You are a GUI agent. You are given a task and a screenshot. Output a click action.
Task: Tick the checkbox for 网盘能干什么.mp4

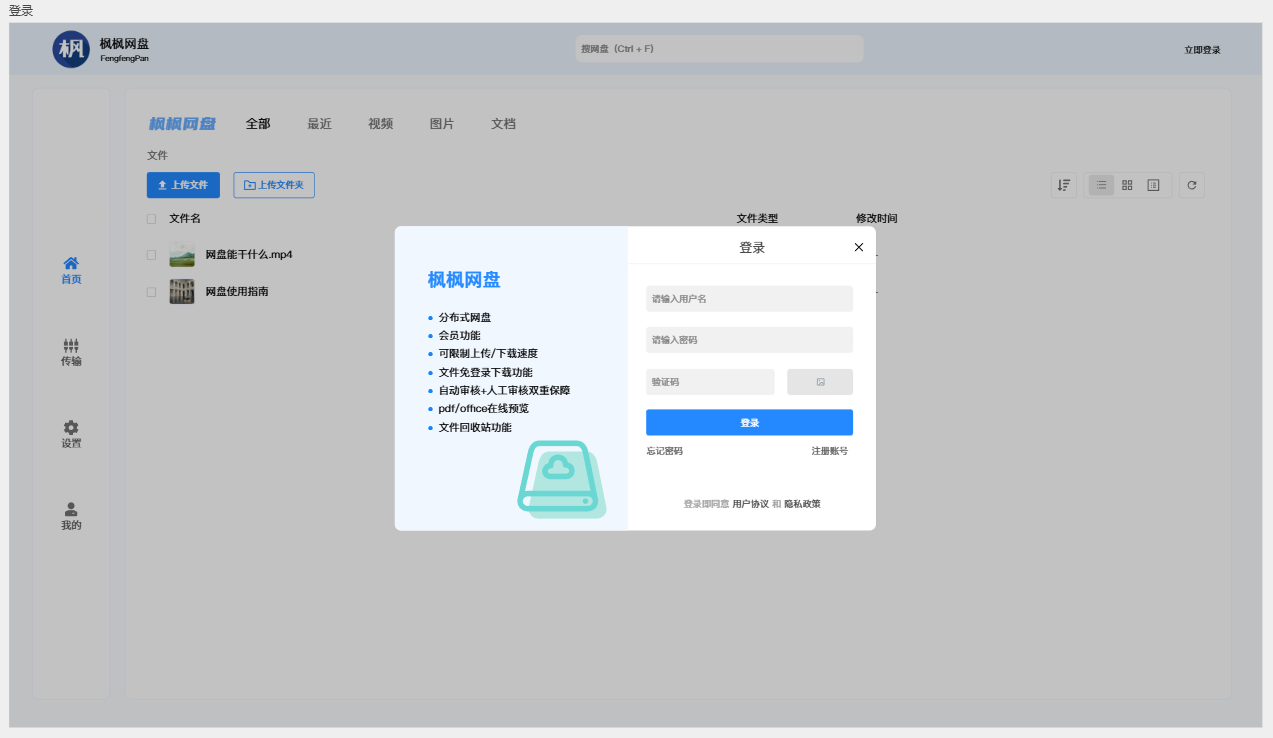click(x=152, y=255)
